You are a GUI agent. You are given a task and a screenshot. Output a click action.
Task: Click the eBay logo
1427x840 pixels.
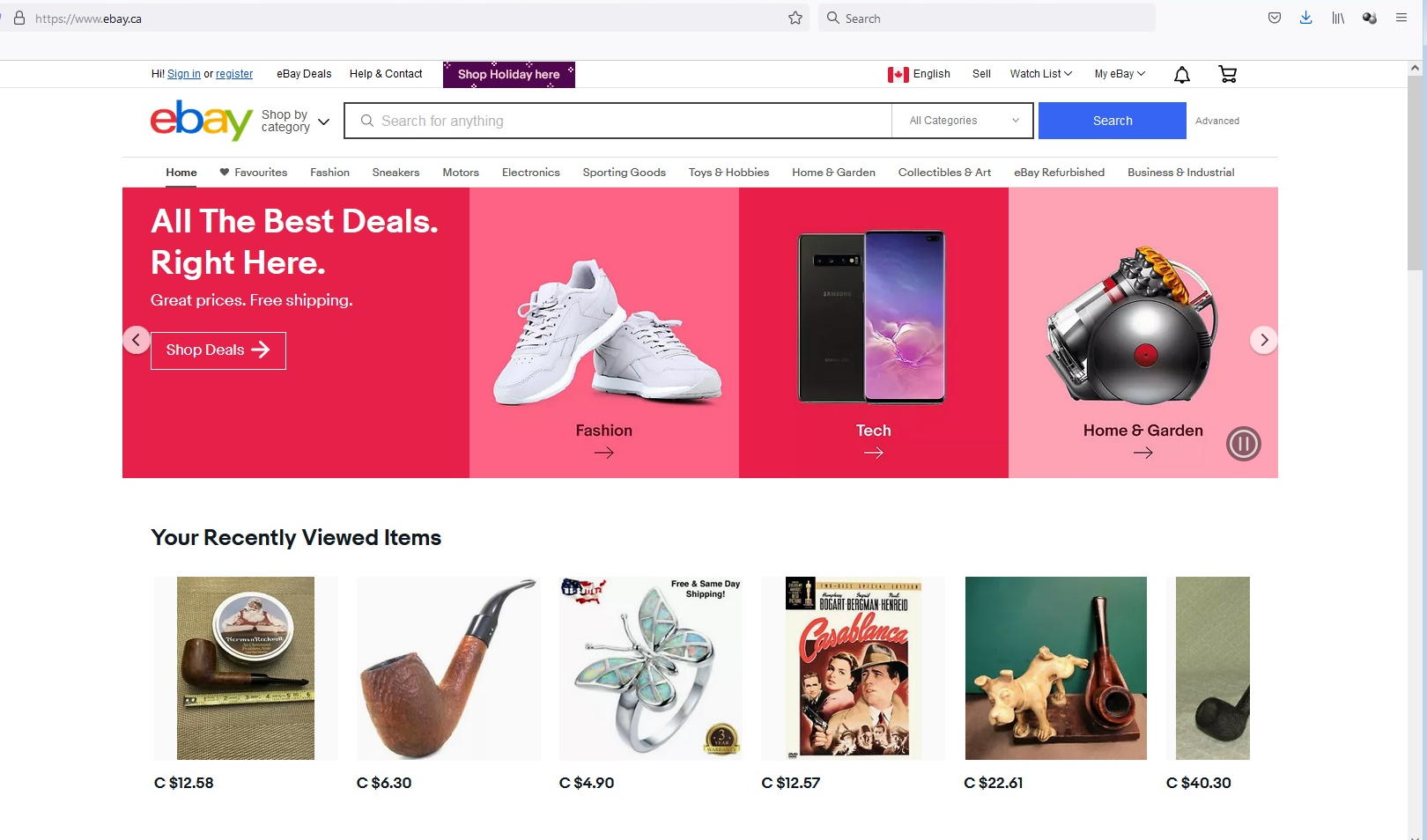pyautogui.click(x=202, y=120)
